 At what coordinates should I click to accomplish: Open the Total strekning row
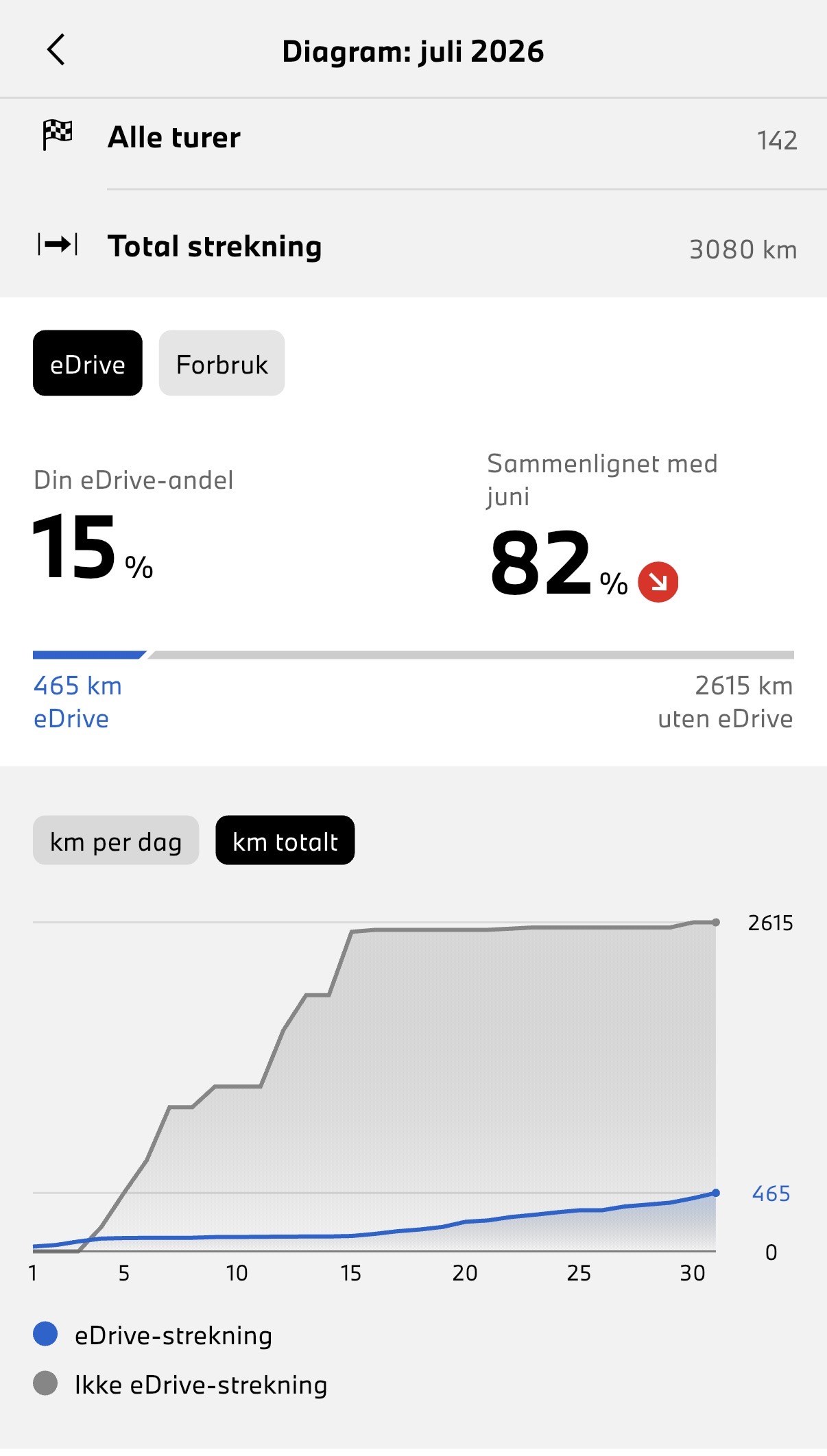(x=413, y=245)
